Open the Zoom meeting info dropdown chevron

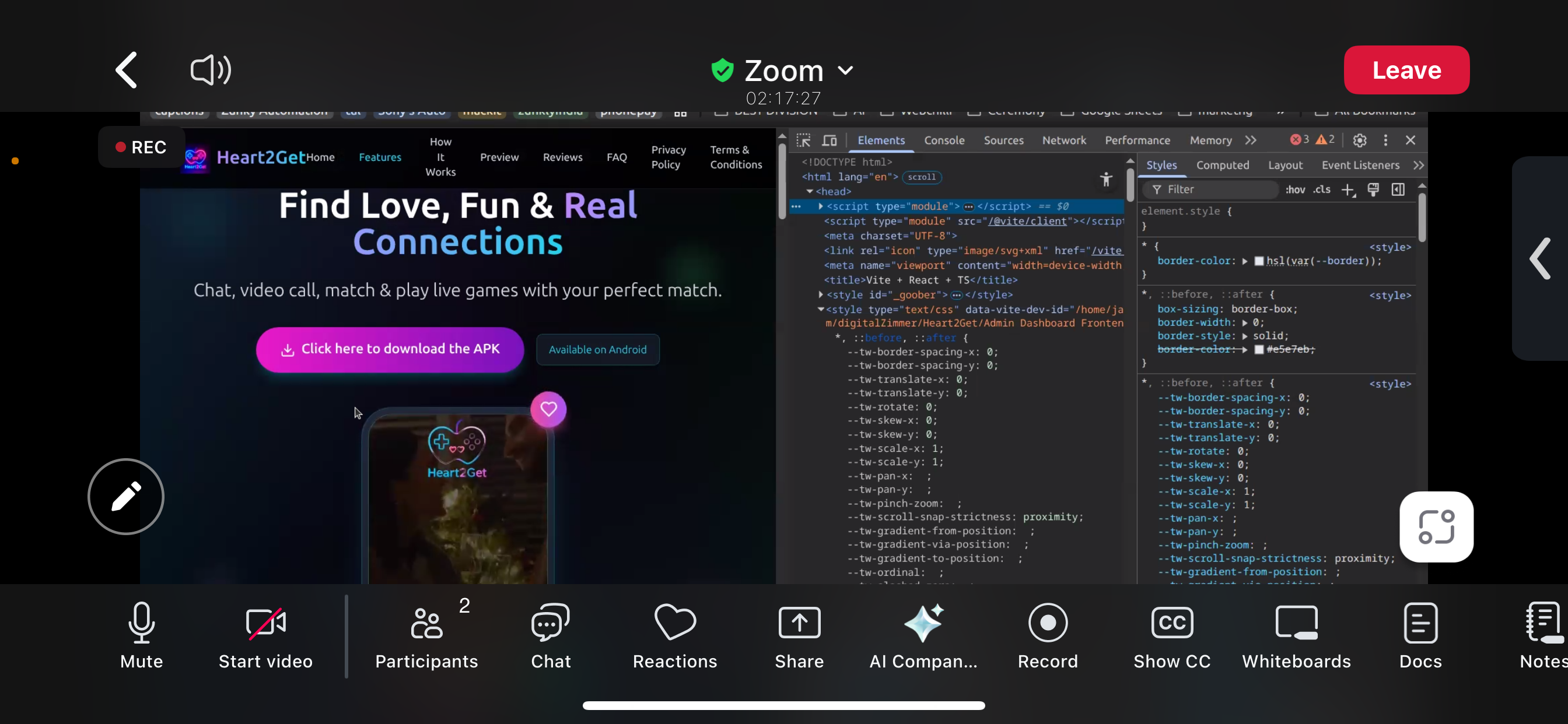845,71
